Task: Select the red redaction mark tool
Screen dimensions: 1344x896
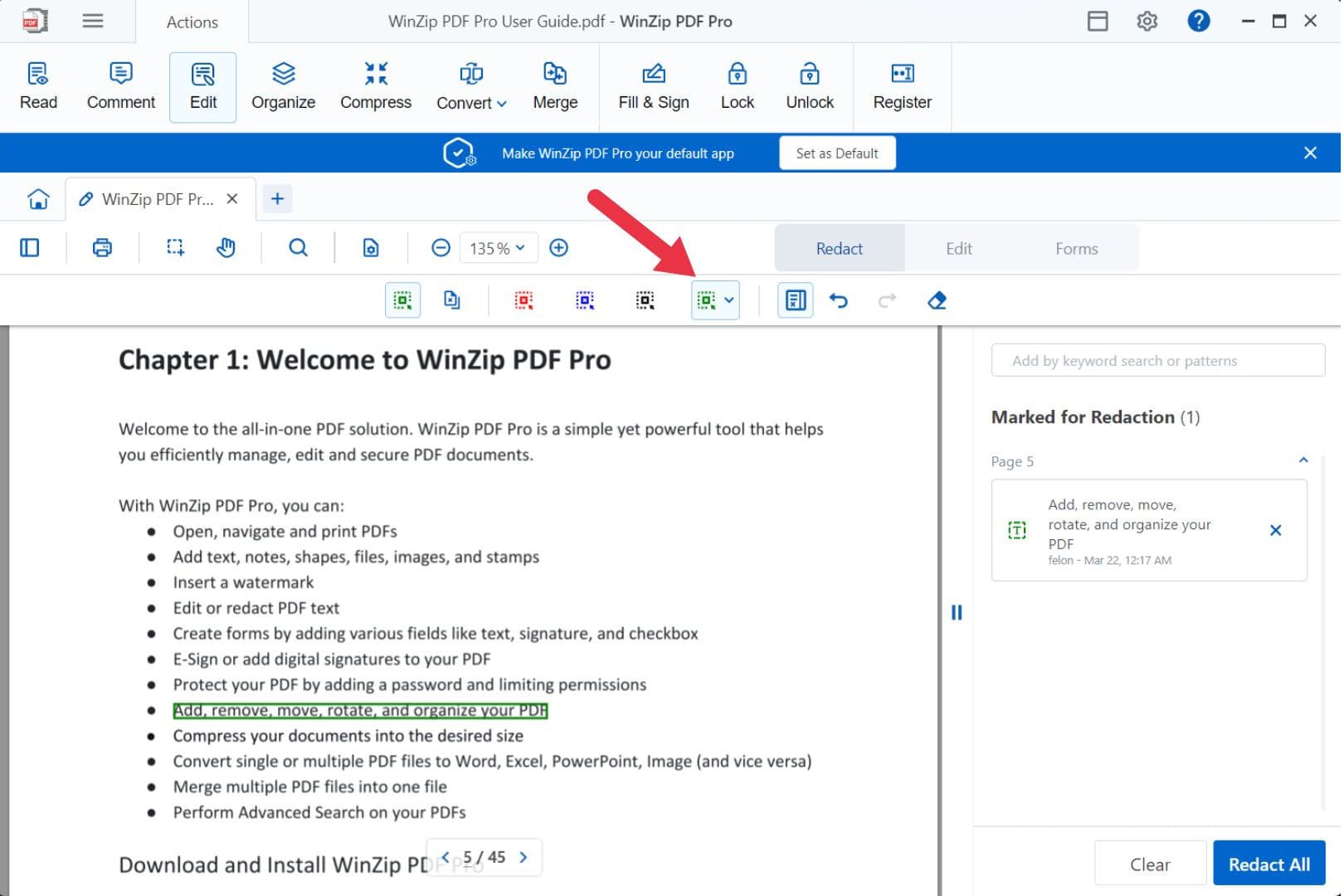Action: point(523,300)
